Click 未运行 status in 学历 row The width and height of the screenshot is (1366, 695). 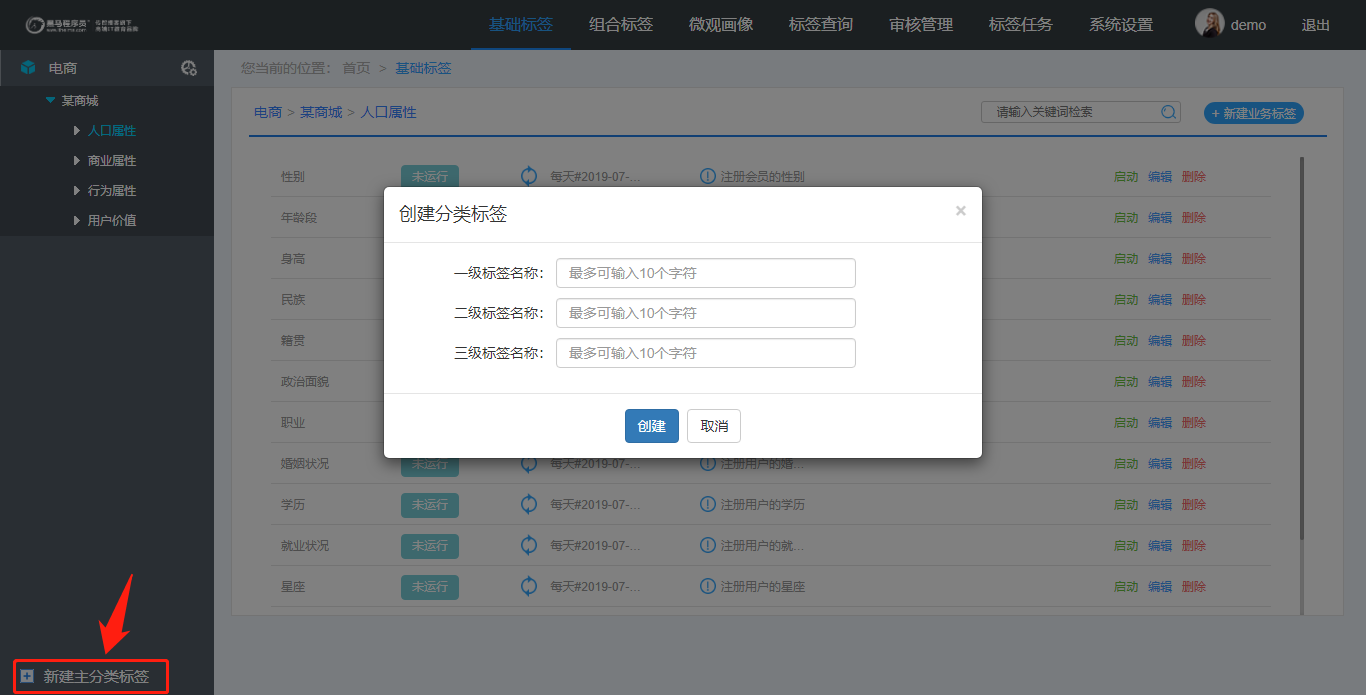coord(430,504)
